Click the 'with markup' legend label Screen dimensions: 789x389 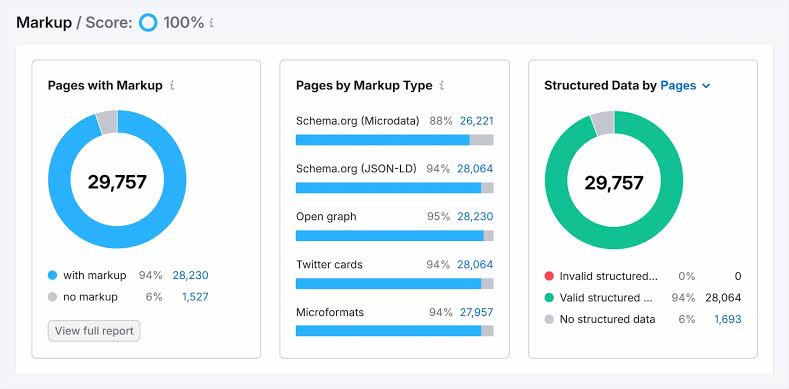[x=95, y=275]
